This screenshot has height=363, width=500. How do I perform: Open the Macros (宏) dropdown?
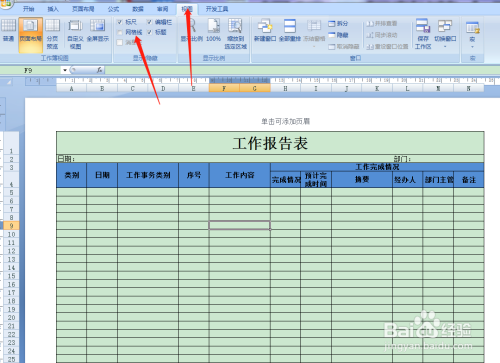tap(472, 35)
